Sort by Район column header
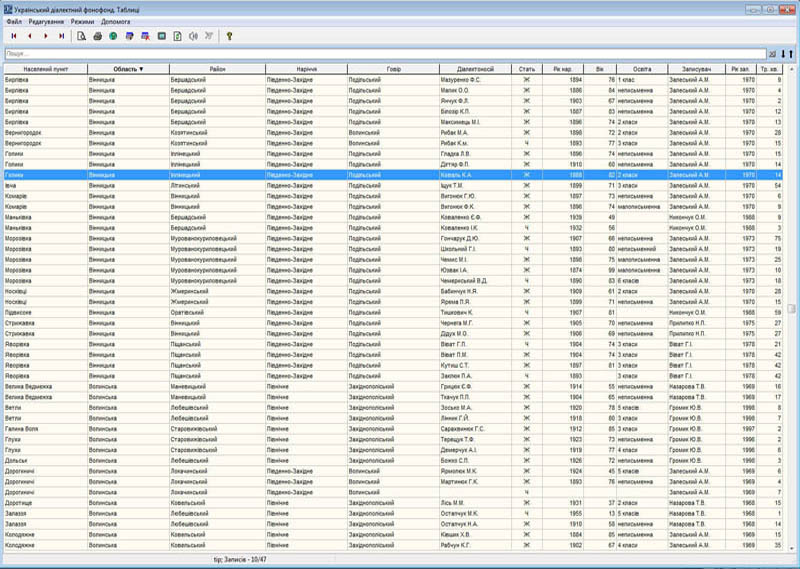The width and height of the screenshot is (800, 569). tap(217, 69)
